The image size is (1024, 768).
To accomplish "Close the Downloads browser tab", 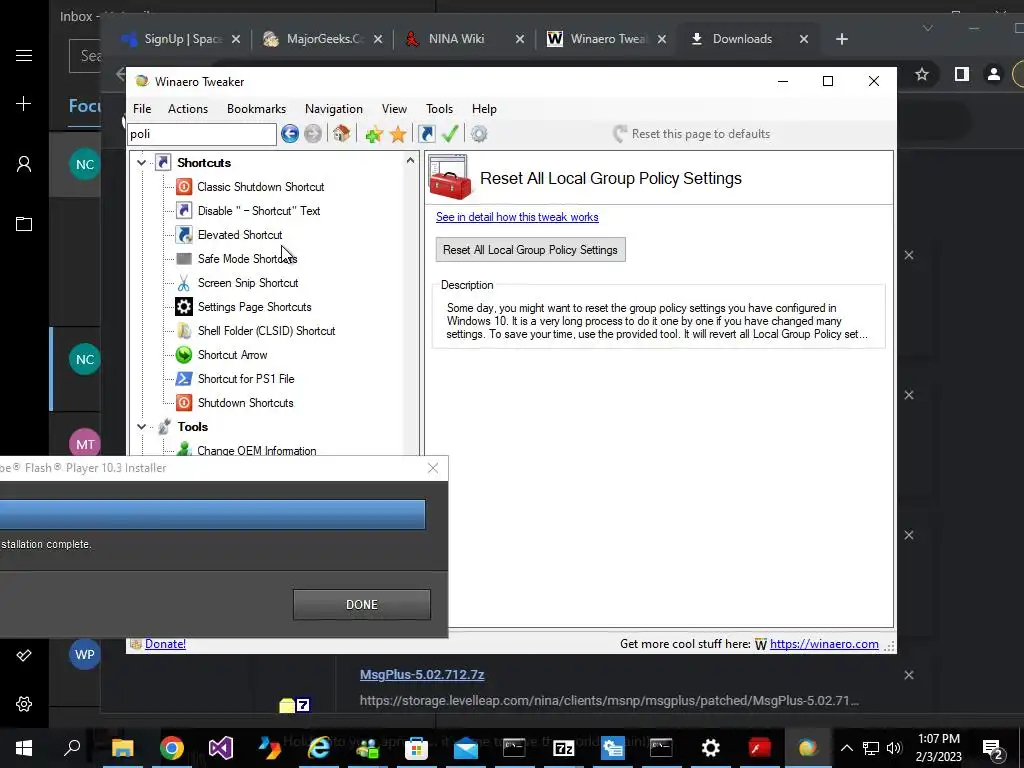I will click(x=804, y=39).
